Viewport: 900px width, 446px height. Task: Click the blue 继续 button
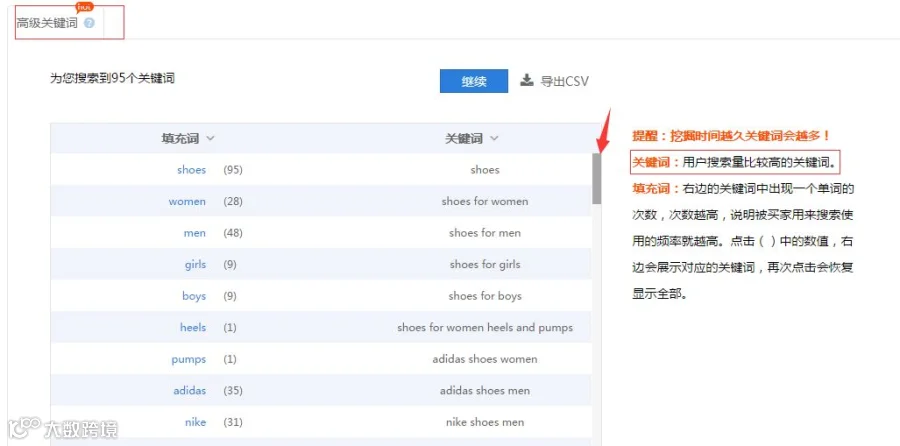[x=474, y=81]
